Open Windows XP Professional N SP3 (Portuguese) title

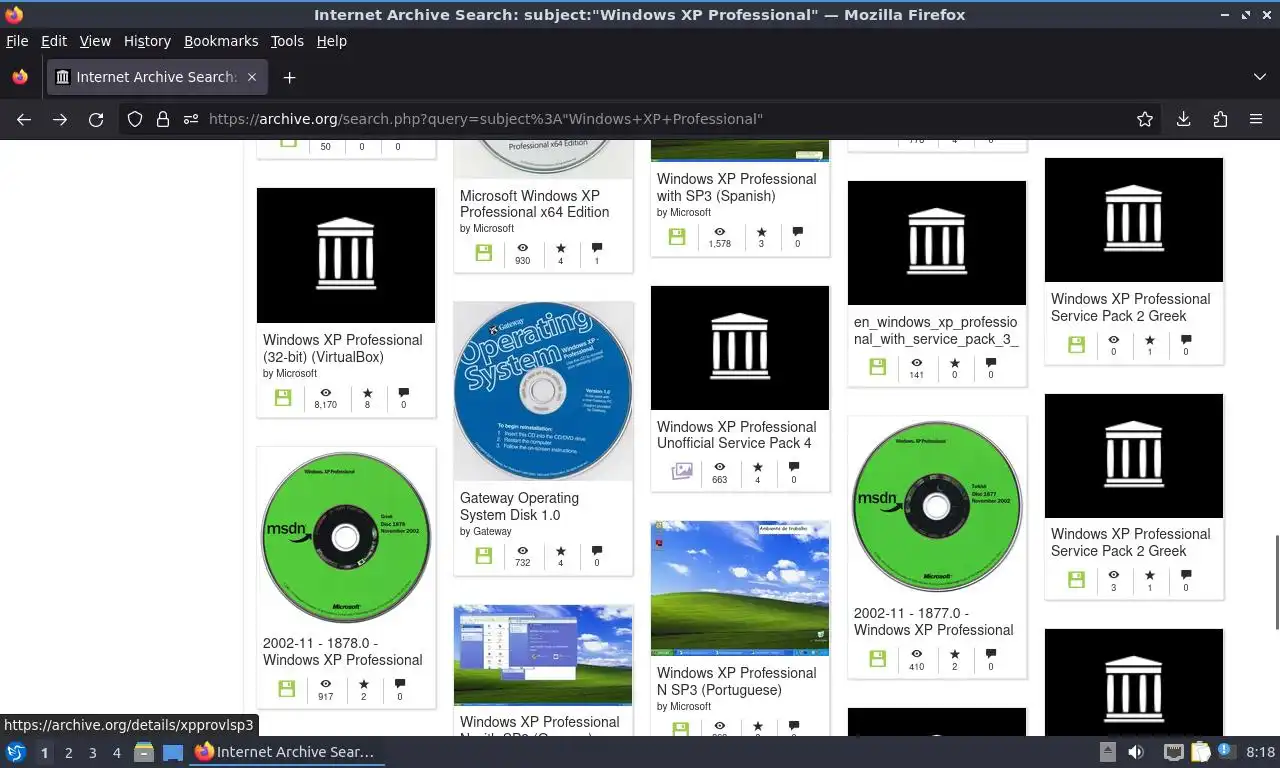736,681
